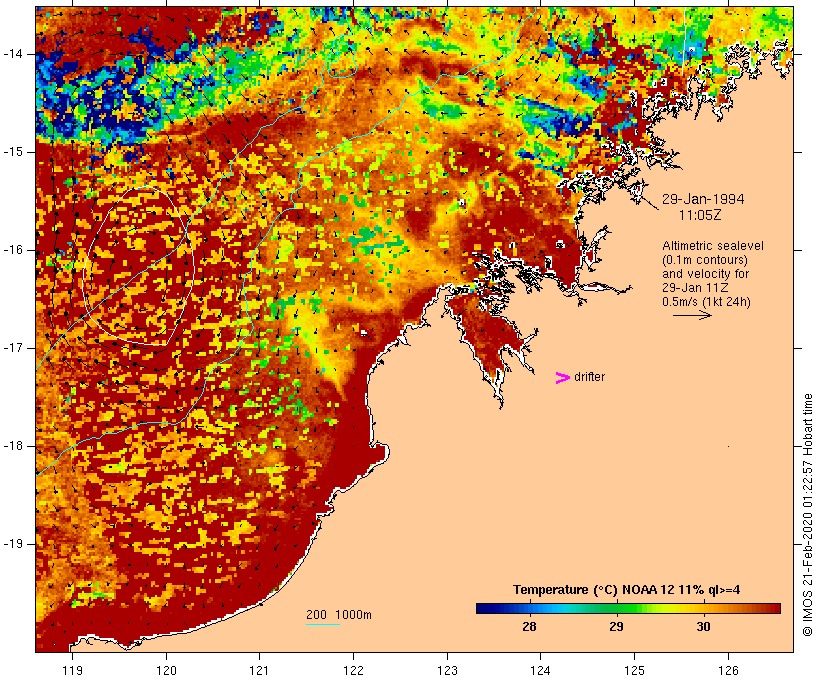The width and height of the screenshot is (820, 680).
Task: Click longitude axis label 126
Action: tap(728, 670)
